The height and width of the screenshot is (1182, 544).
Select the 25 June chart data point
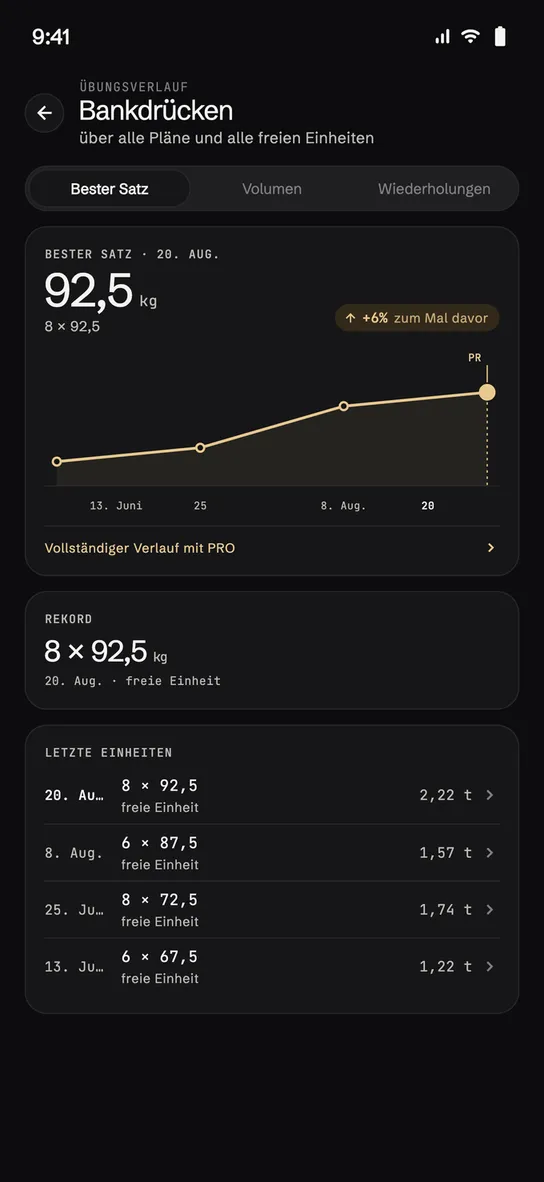click(x=200, y=448)
